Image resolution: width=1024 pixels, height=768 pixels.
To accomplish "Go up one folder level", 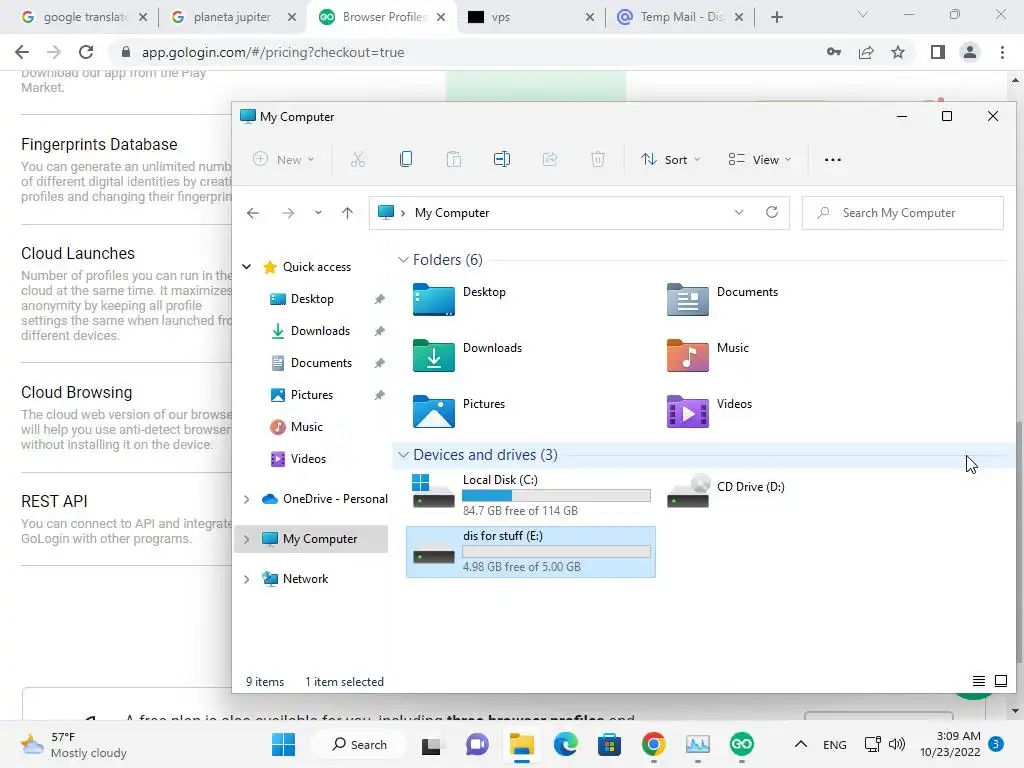I will coord(347,213).
